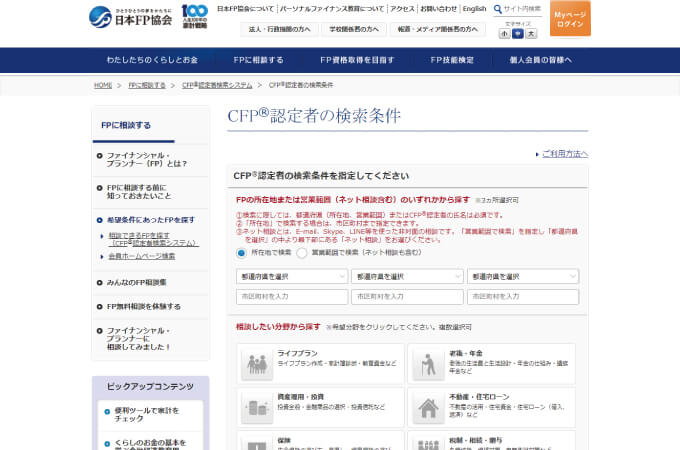Click the second 市区町村を入力 field
Screen dimensions: 680x450
click(407, 297)
